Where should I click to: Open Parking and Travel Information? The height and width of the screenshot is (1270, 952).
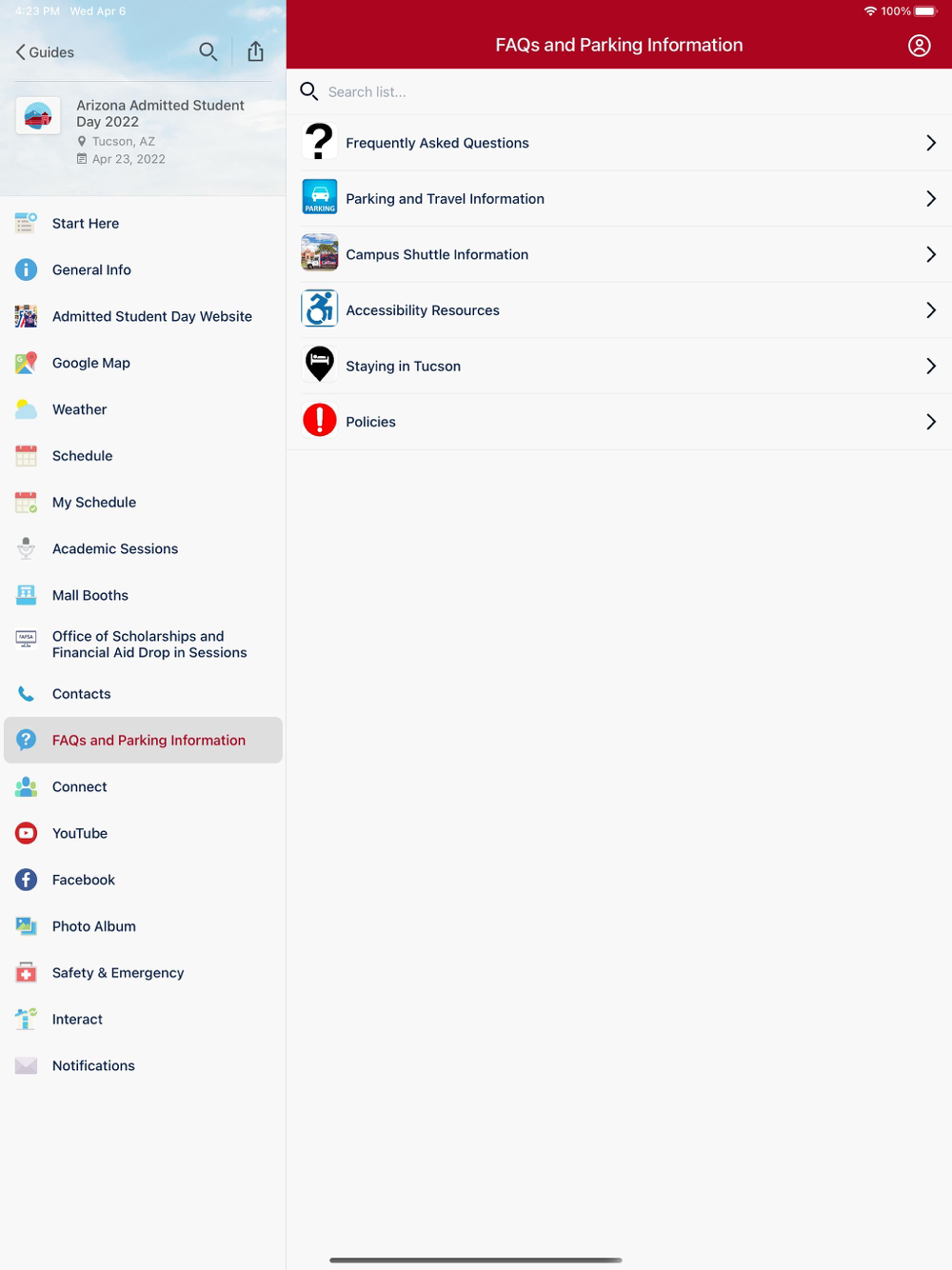click(619, 199)
